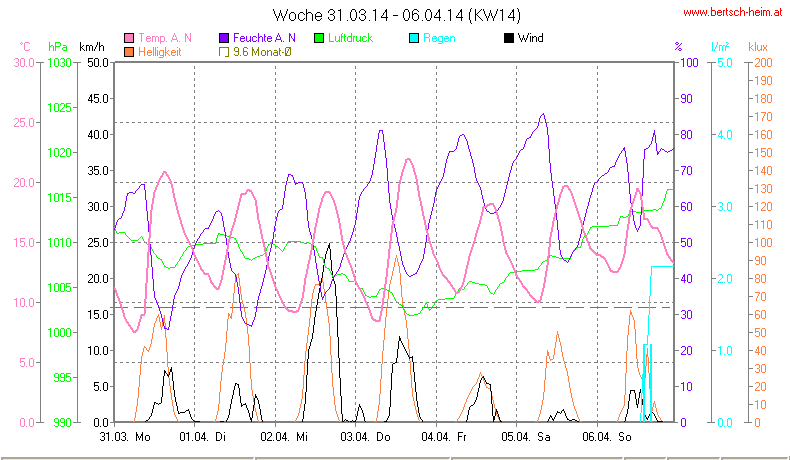Click the 9.6 Monat-Ø legend box
This screenshot has height=460, width=790.
224,52
